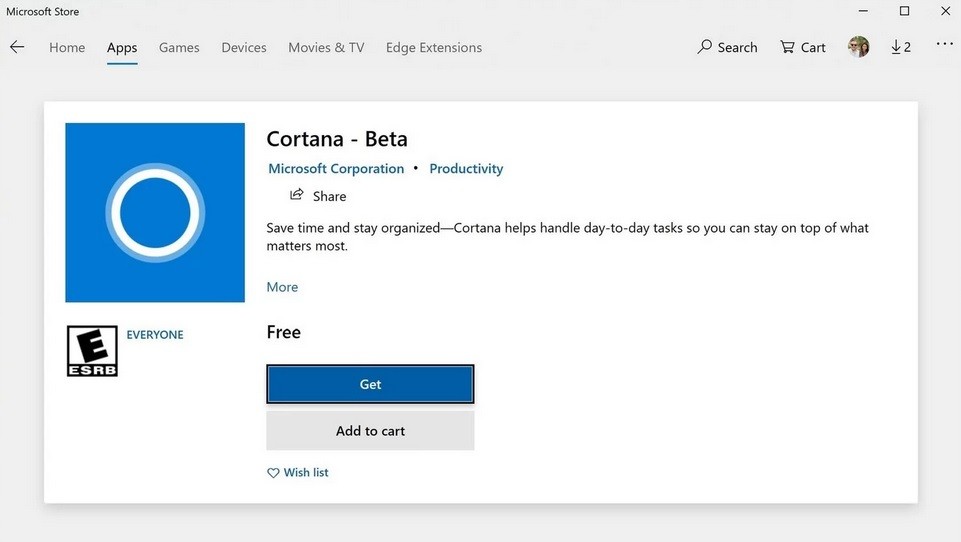Open the Microsoft Corporation publisher link

pyautogui.click(x=336, y=169)
